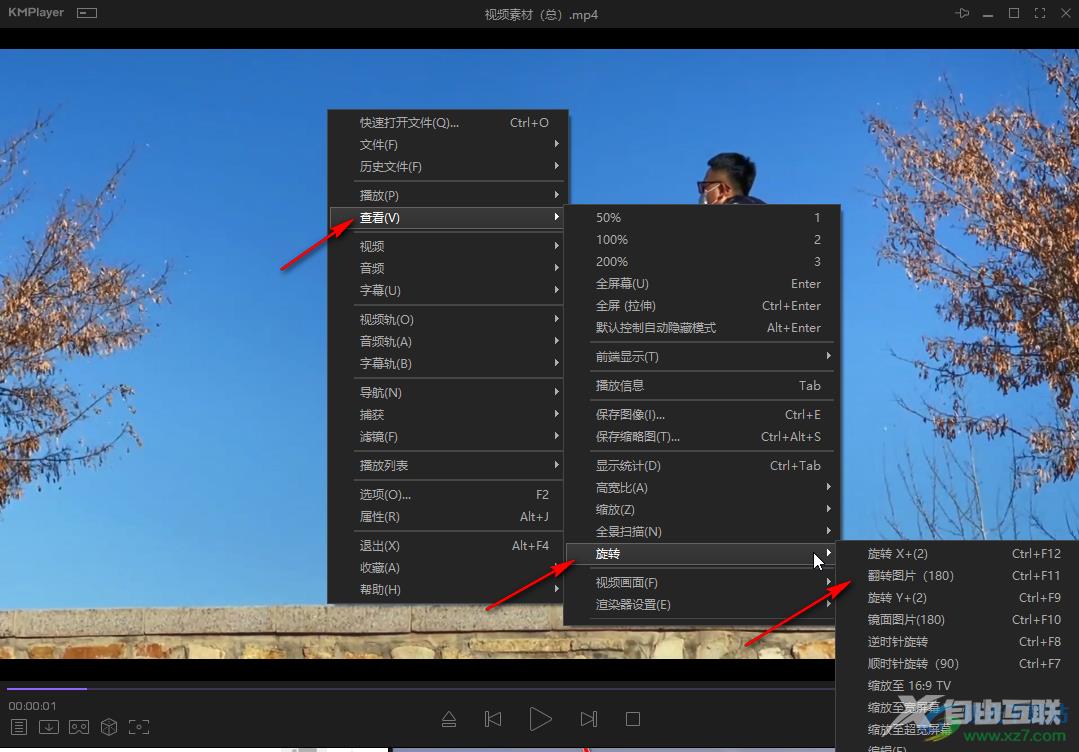The image size is (1079, 752).
Task: Open the 高宽比(A) submenu
Action: click(701, 487)
